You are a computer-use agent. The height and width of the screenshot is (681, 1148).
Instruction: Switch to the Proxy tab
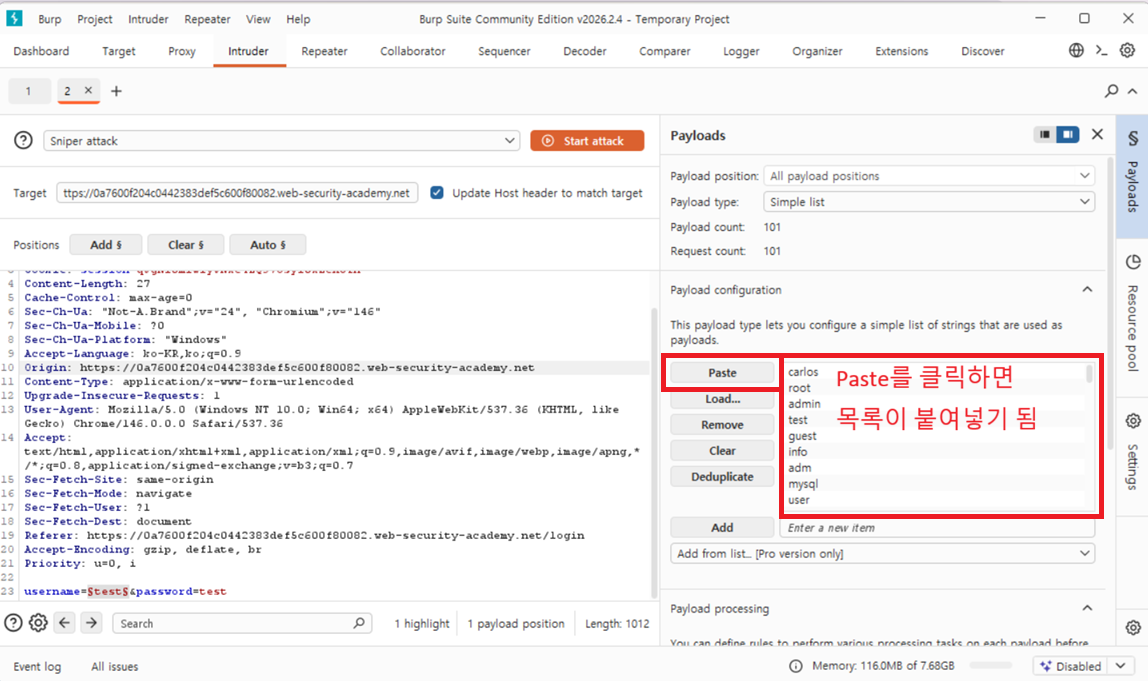tap(182, 51)
